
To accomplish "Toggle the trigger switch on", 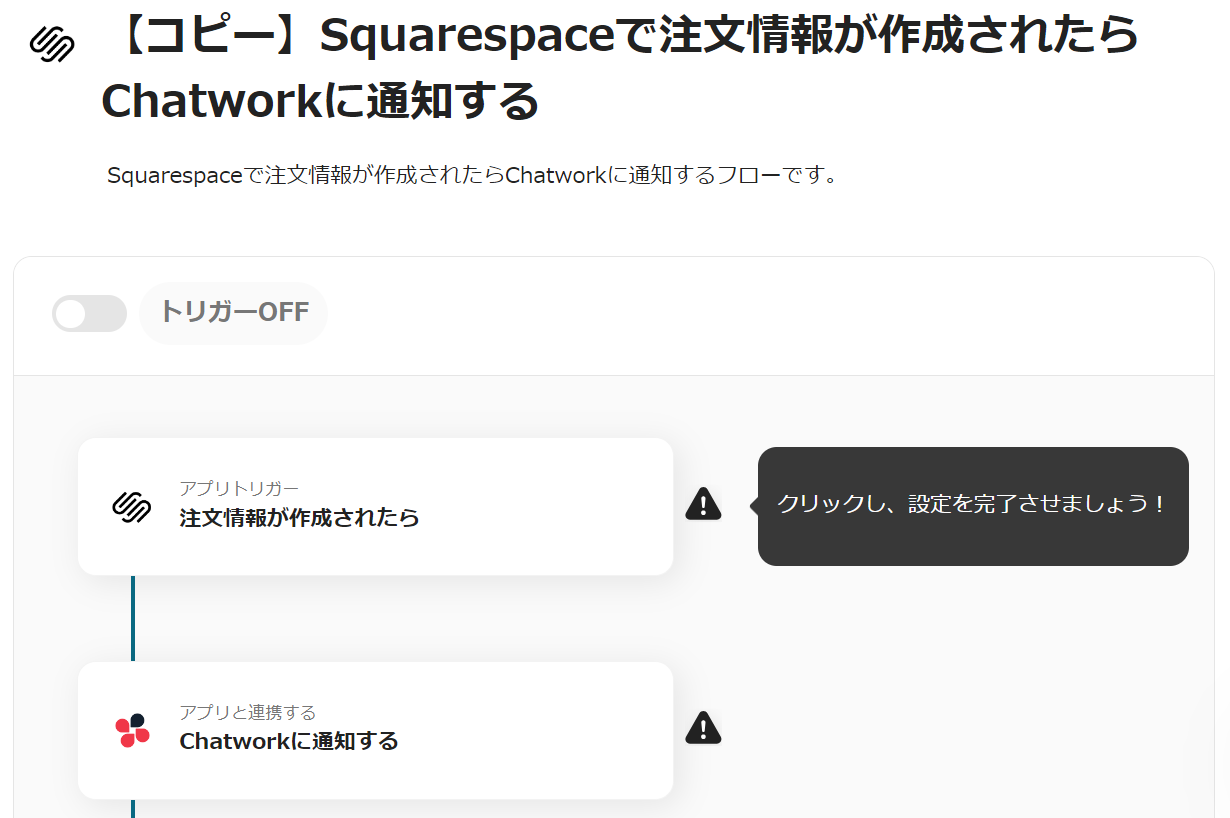I will pos(90,313).
